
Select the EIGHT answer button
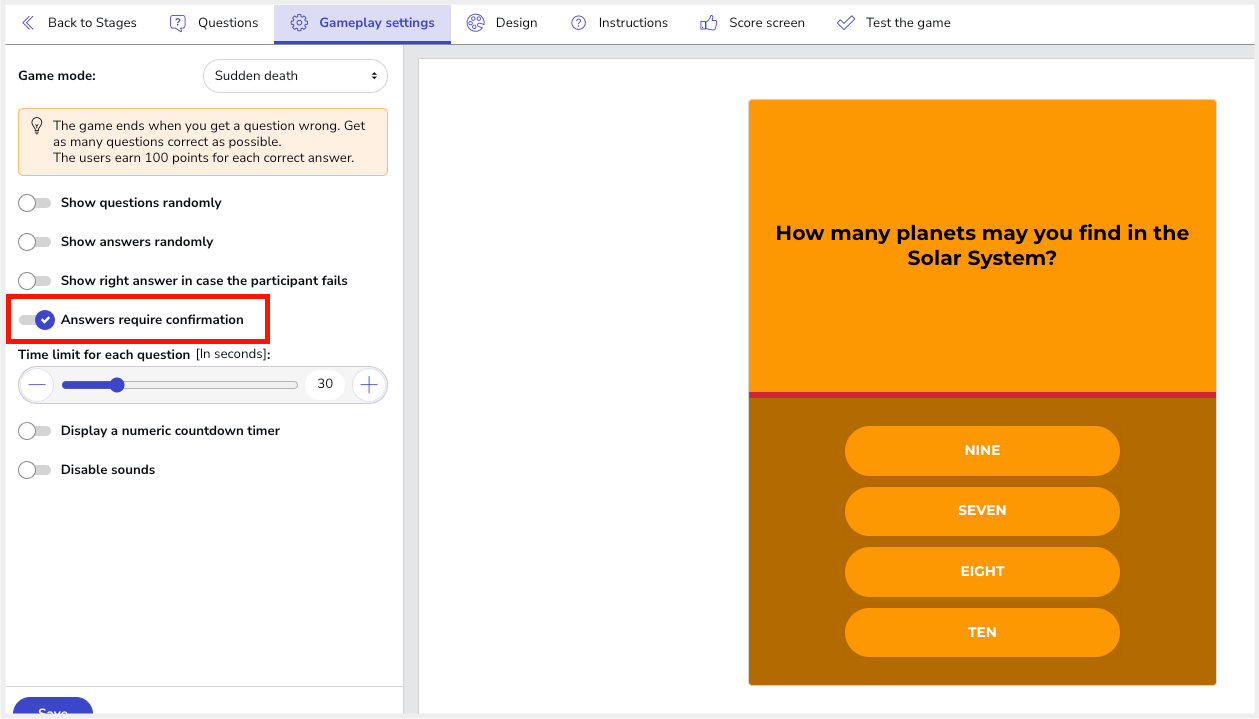[982, 572]
